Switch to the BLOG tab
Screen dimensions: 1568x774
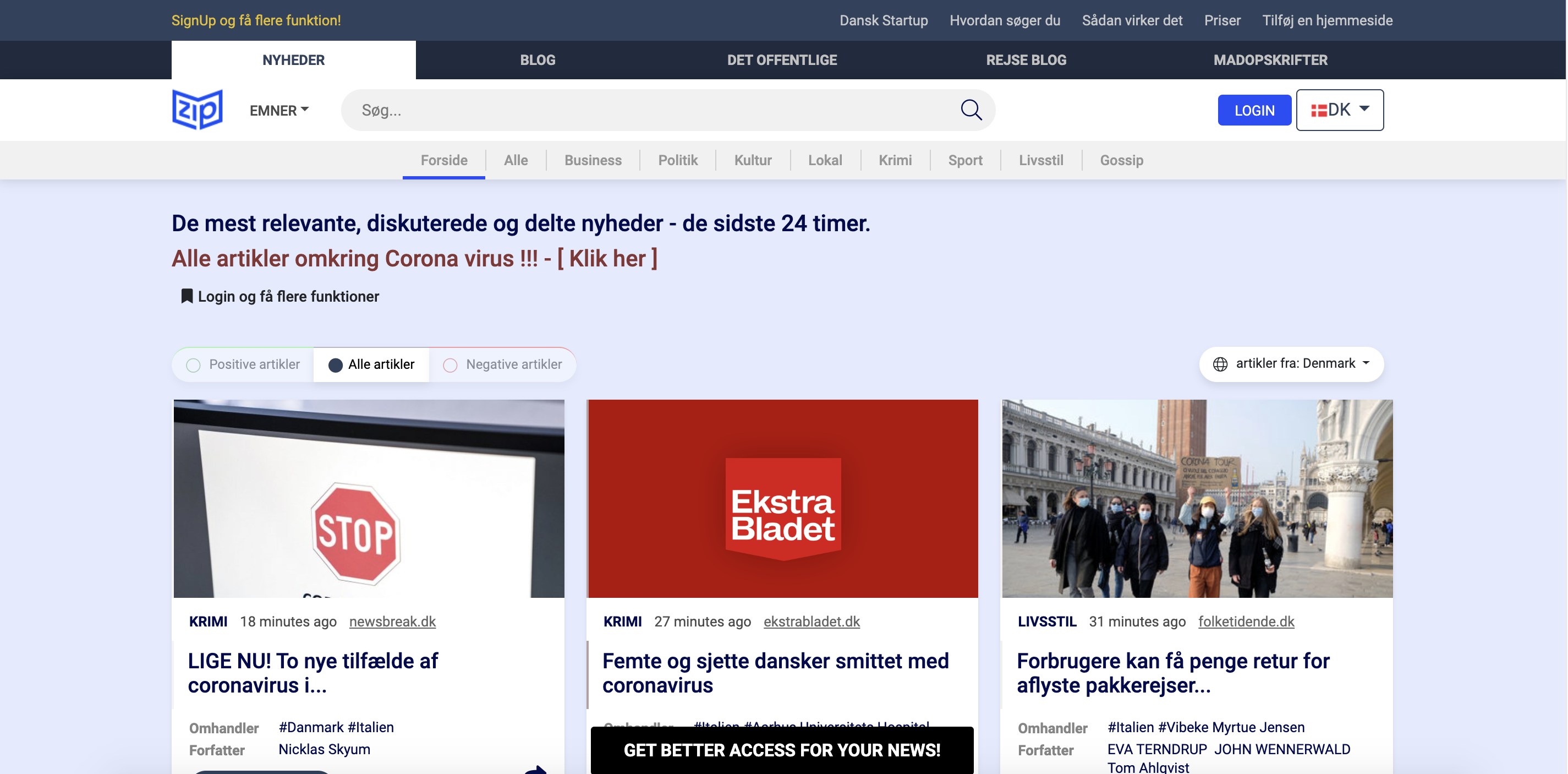pos(538,59)
